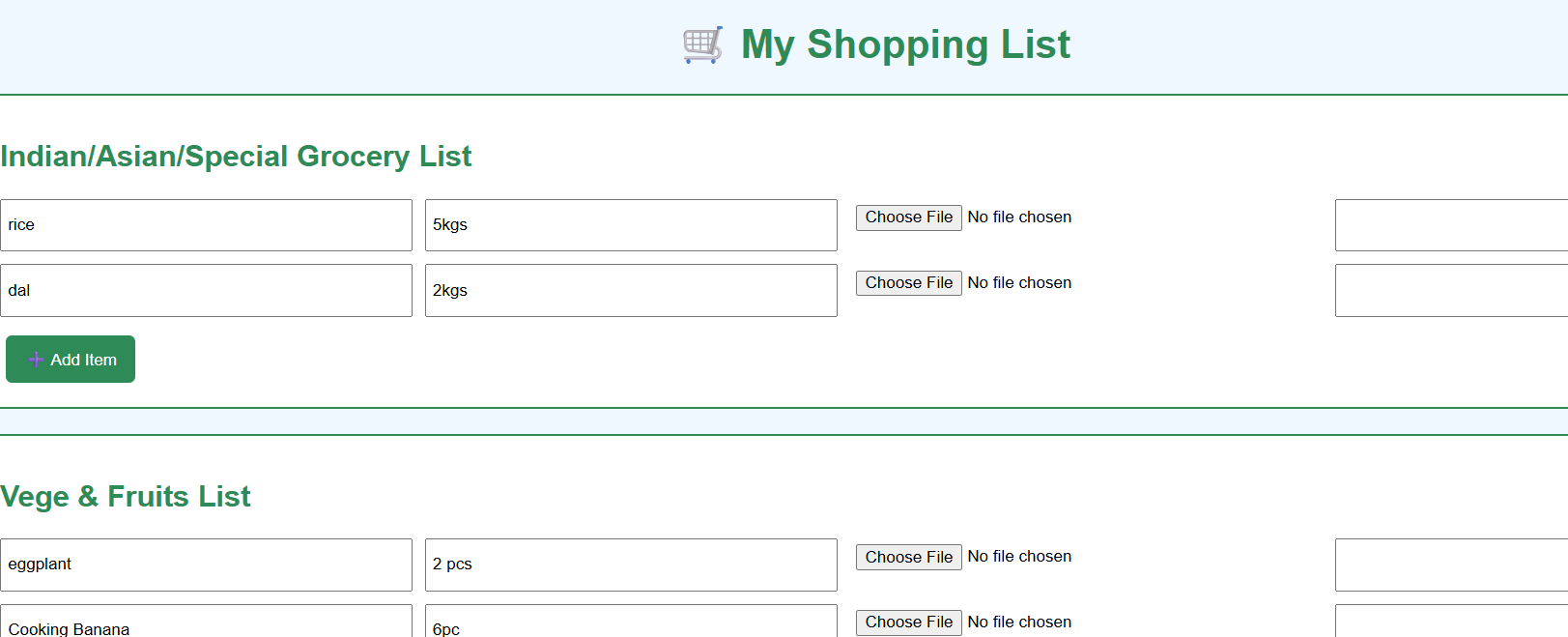The image size is (1568, 637).
Task: Select the 5kgs quantity field for rice
Action: (631, 224)
